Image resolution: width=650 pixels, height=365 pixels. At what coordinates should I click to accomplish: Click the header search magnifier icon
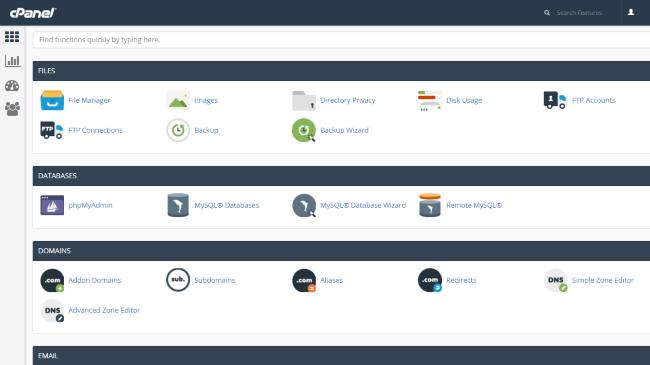(x=547, y=13)
